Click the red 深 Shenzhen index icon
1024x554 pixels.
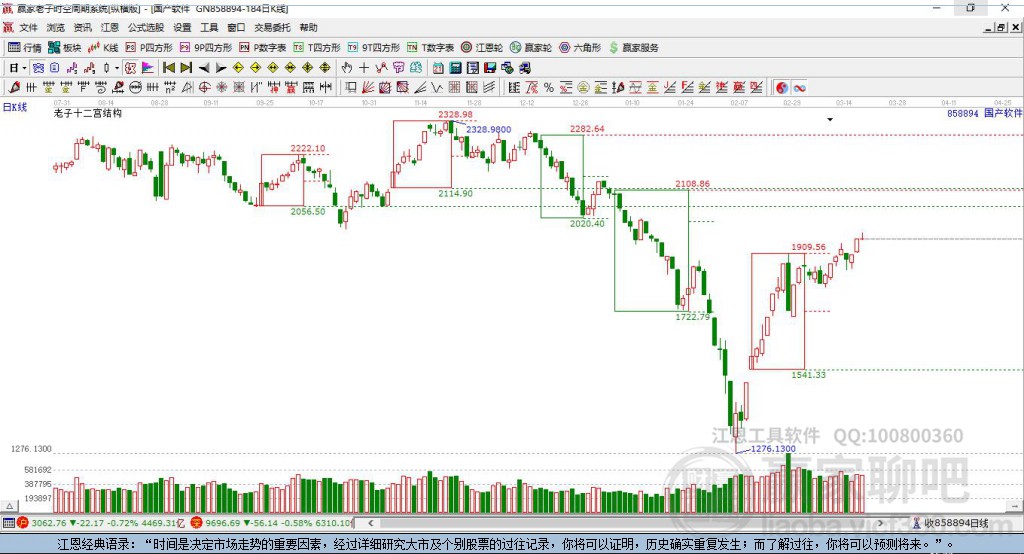pyautogui.click(x=197, y=523)
